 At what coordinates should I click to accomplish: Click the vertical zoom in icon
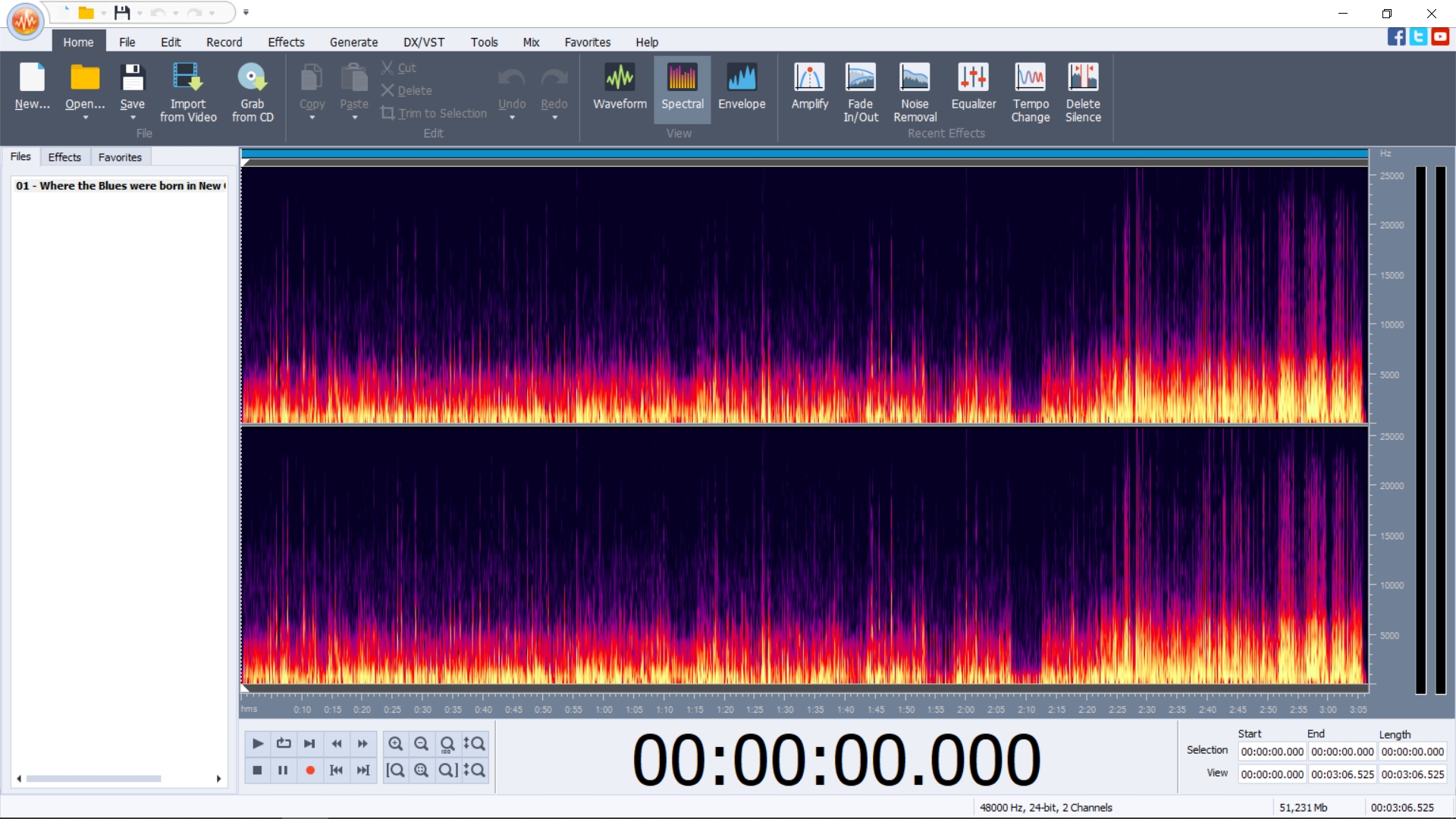[x=475, y=743]
